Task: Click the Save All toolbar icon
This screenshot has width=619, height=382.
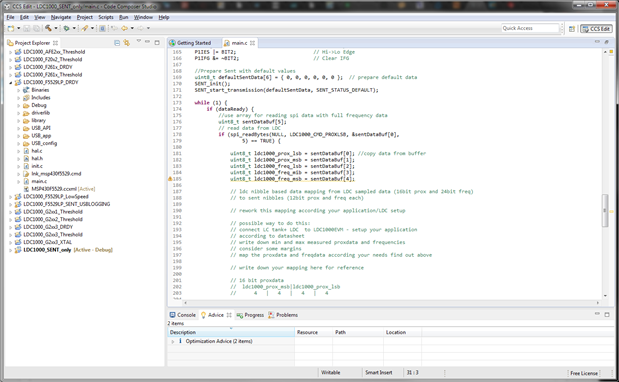Action: coord(36,28)
